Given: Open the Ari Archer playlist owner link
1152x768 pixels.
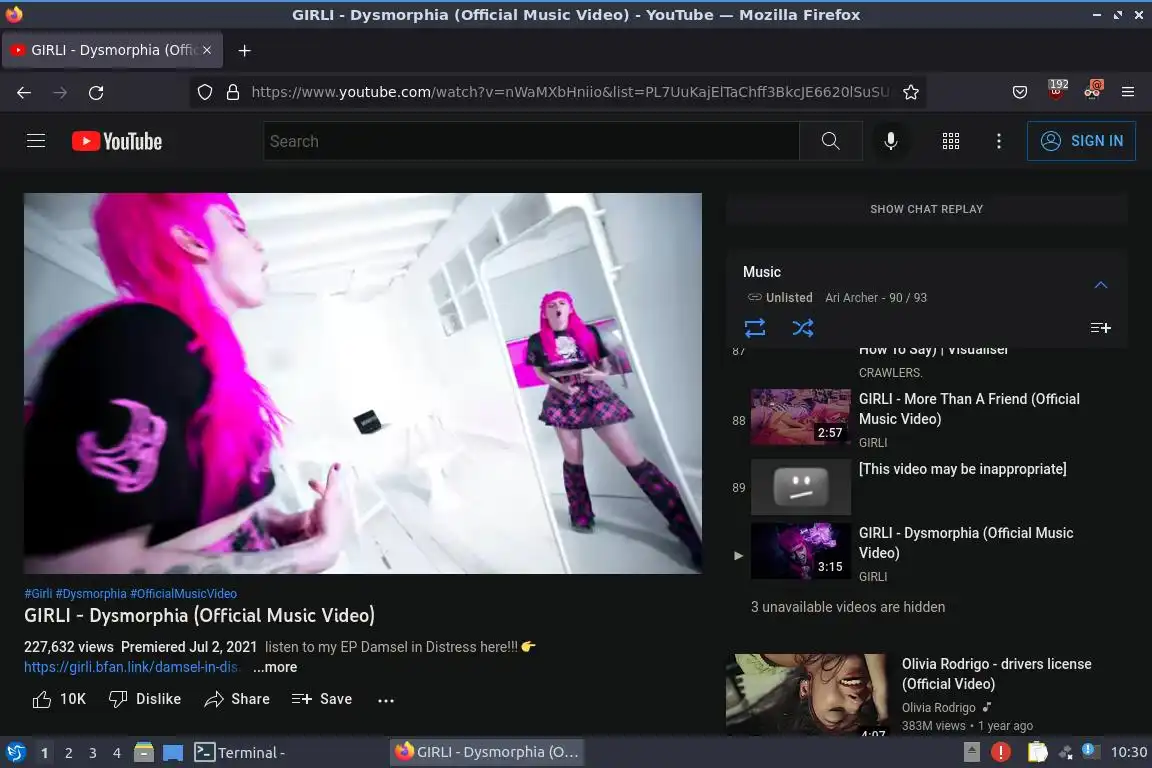Looking at the screenshot, I should pos(852,298).
